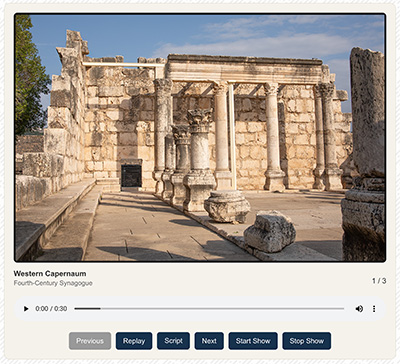
Task: Click the 'Fourth-Century Synagogue' subtitle
Action: coord(53,283)
